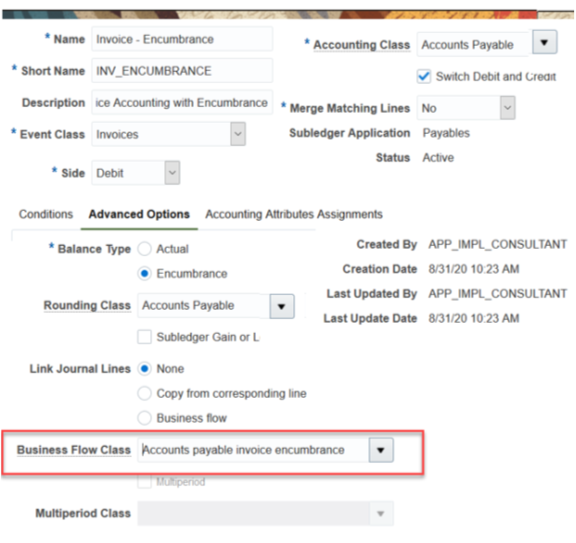
Task: Click the Last Updated By value APP_IMPL_CONSULTANT
Action: click(498, 293)
